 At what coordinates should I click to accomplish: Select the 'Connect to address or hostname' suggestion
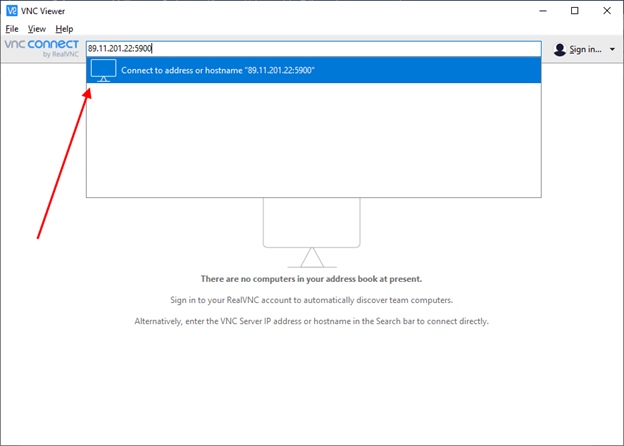tap(314, 70)
